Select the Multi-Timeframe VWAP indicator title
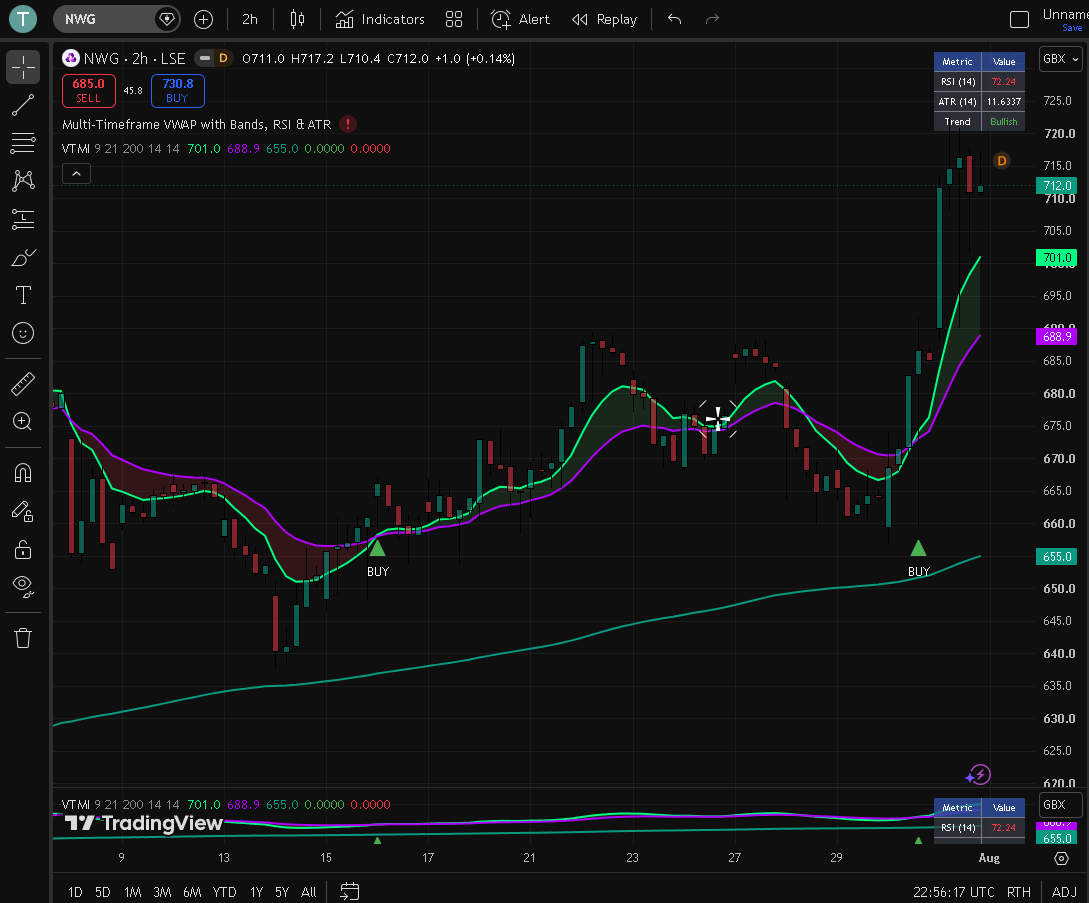The height and width of the screenshot is (903, 1089). [197, 124]
